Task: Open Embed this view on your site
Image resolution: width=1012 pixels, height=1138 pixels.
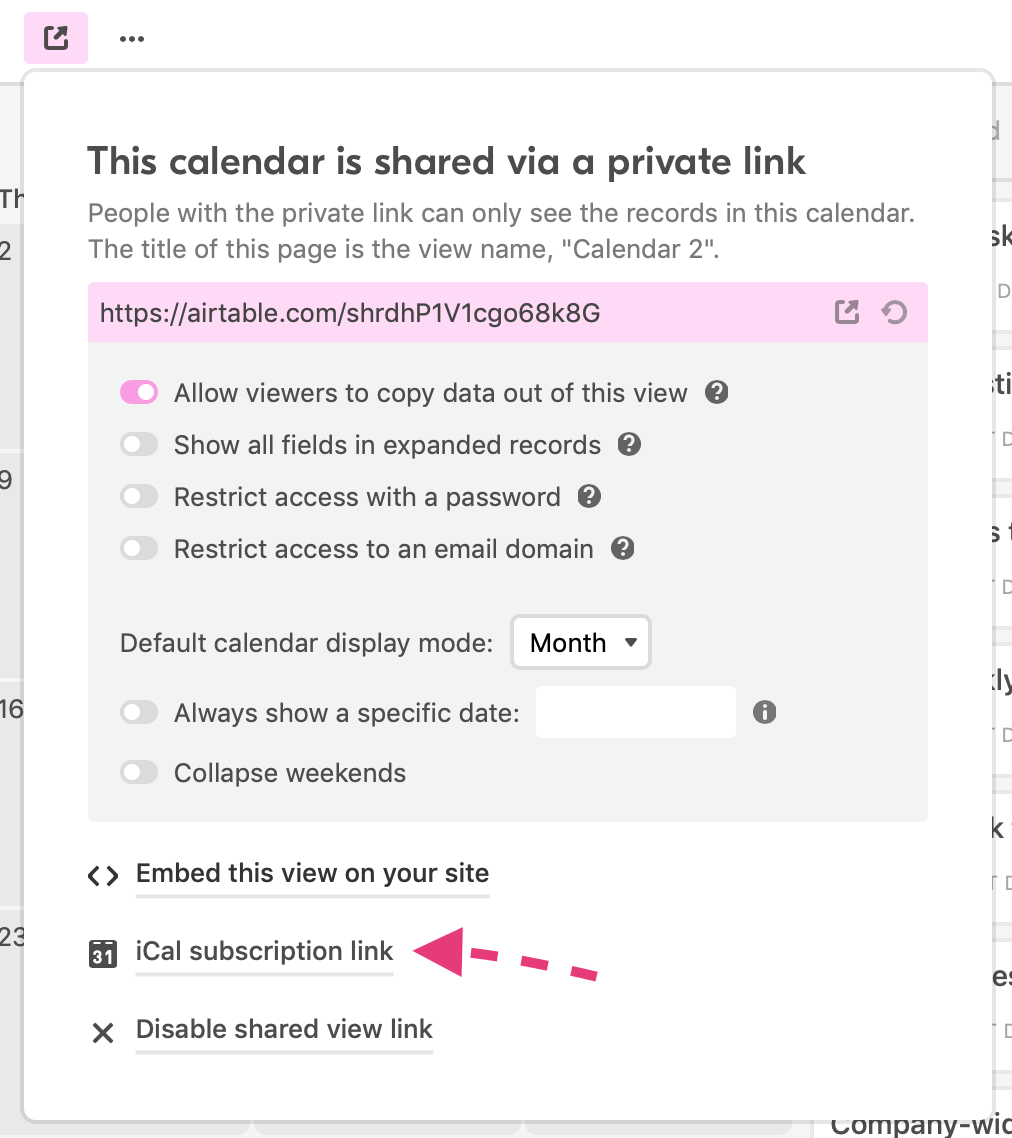Action: tap(312, 873)
